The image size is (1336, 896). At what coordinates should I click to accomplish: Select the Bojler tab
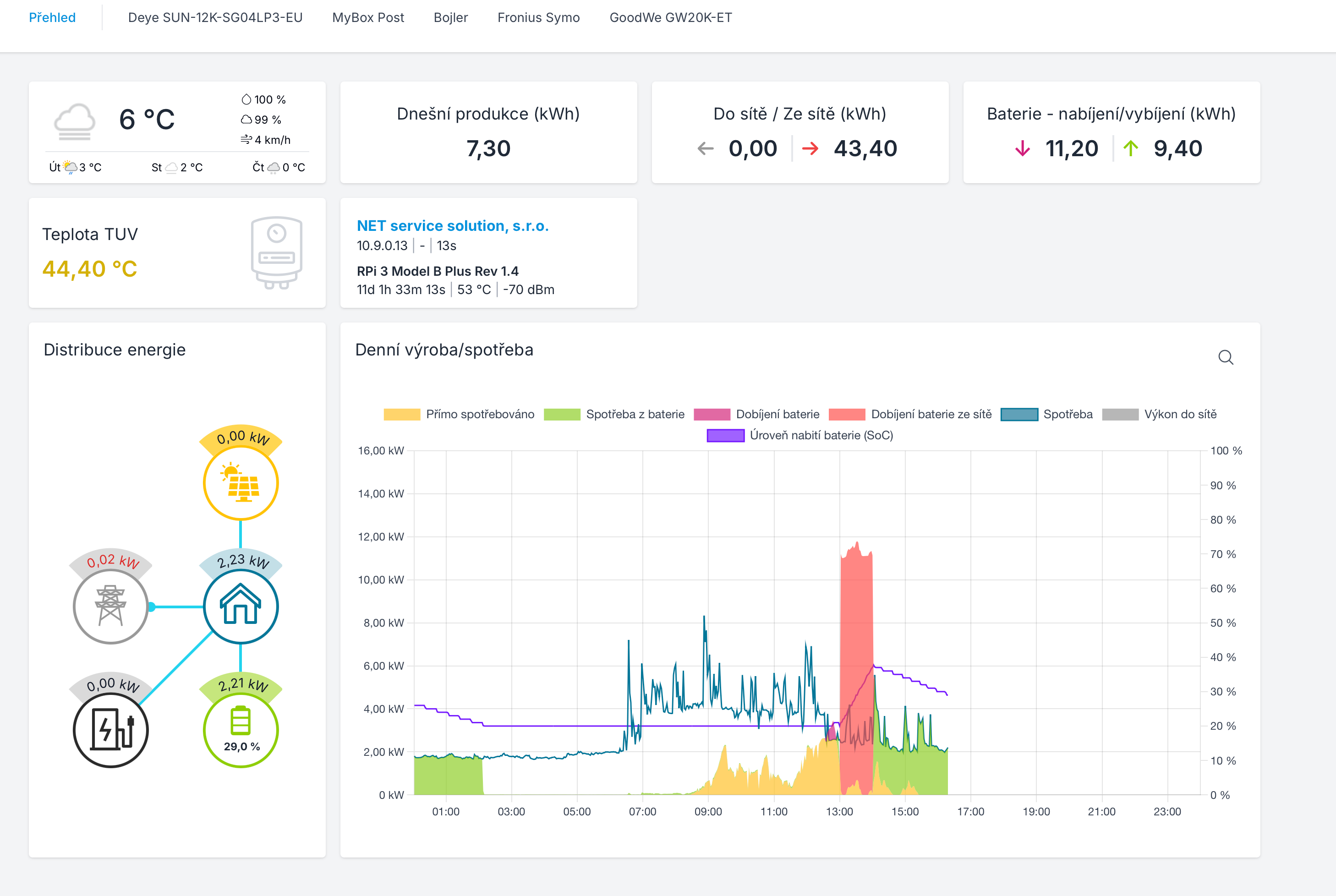pos(450,18)
